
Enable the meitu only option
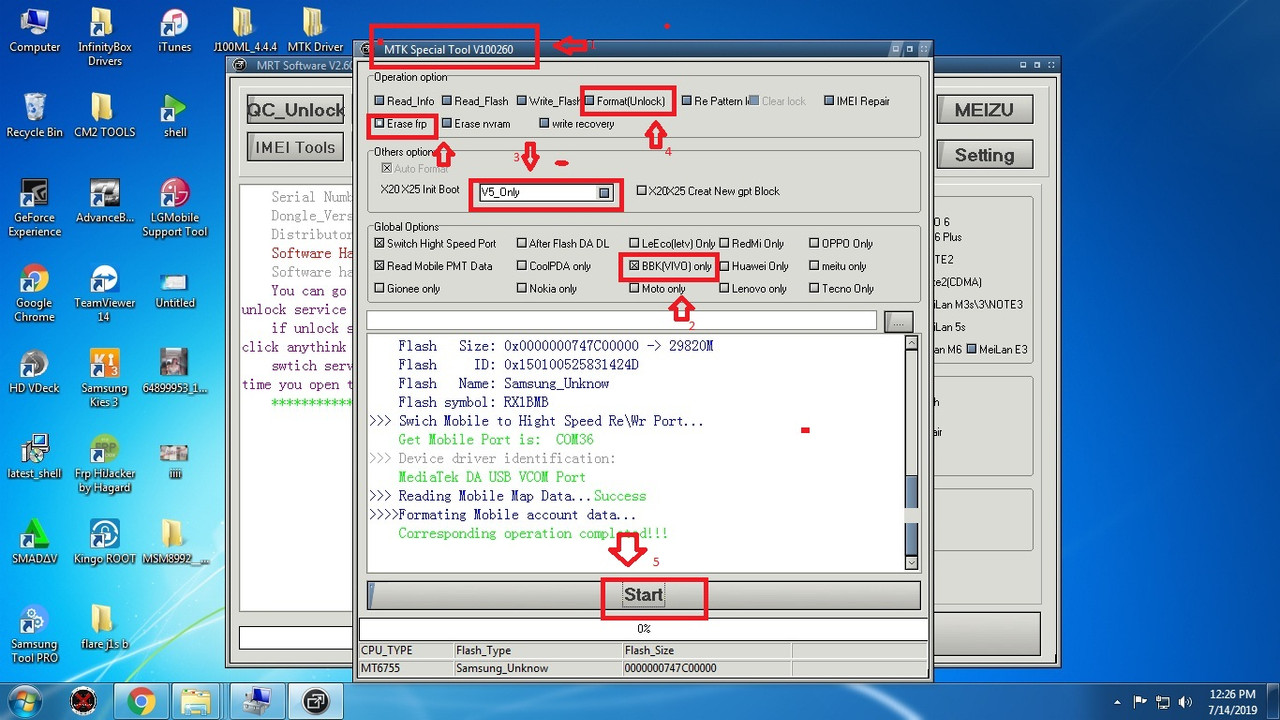[814, 266]
